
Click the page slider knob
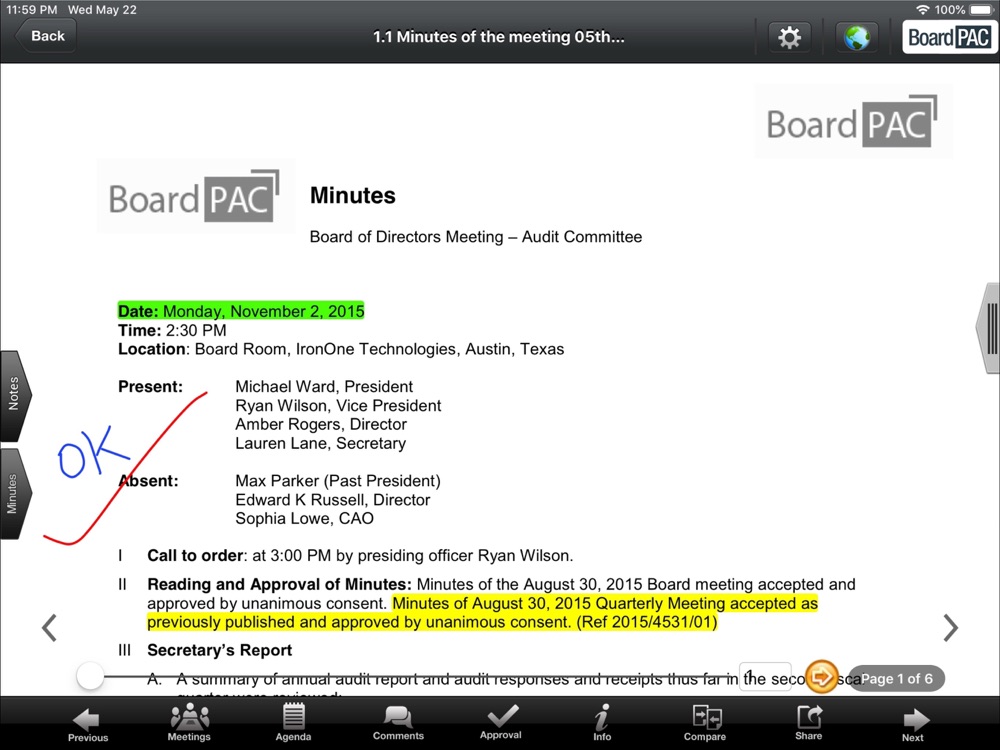[x=90, y=676]
